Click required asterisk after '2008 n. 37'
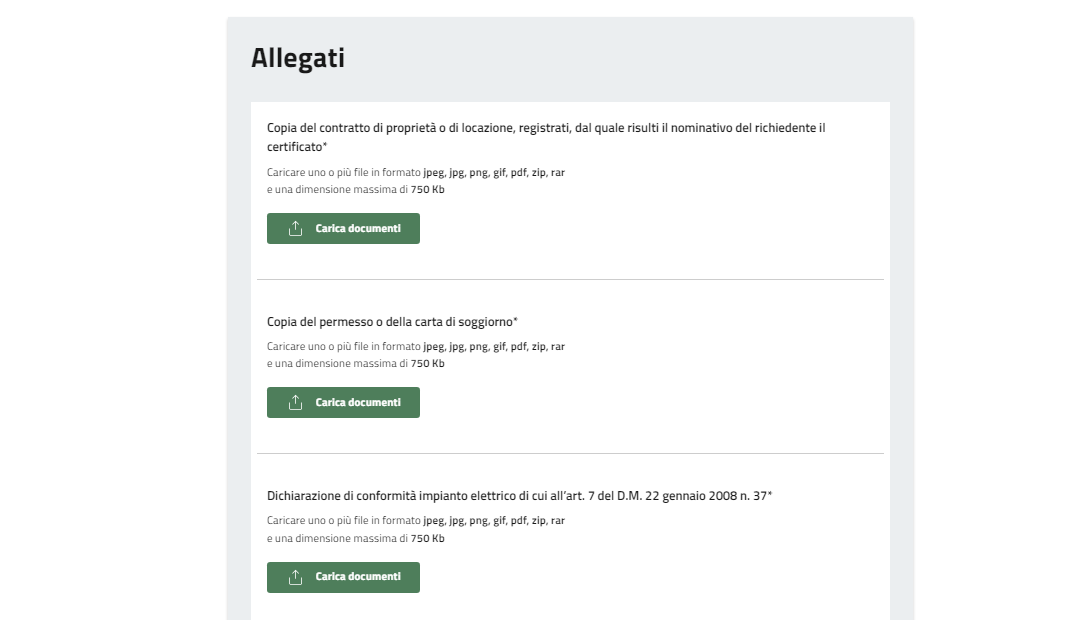The width and height of the screenshot is (1067, 620). pyautogui.click(x=769, y=494)
